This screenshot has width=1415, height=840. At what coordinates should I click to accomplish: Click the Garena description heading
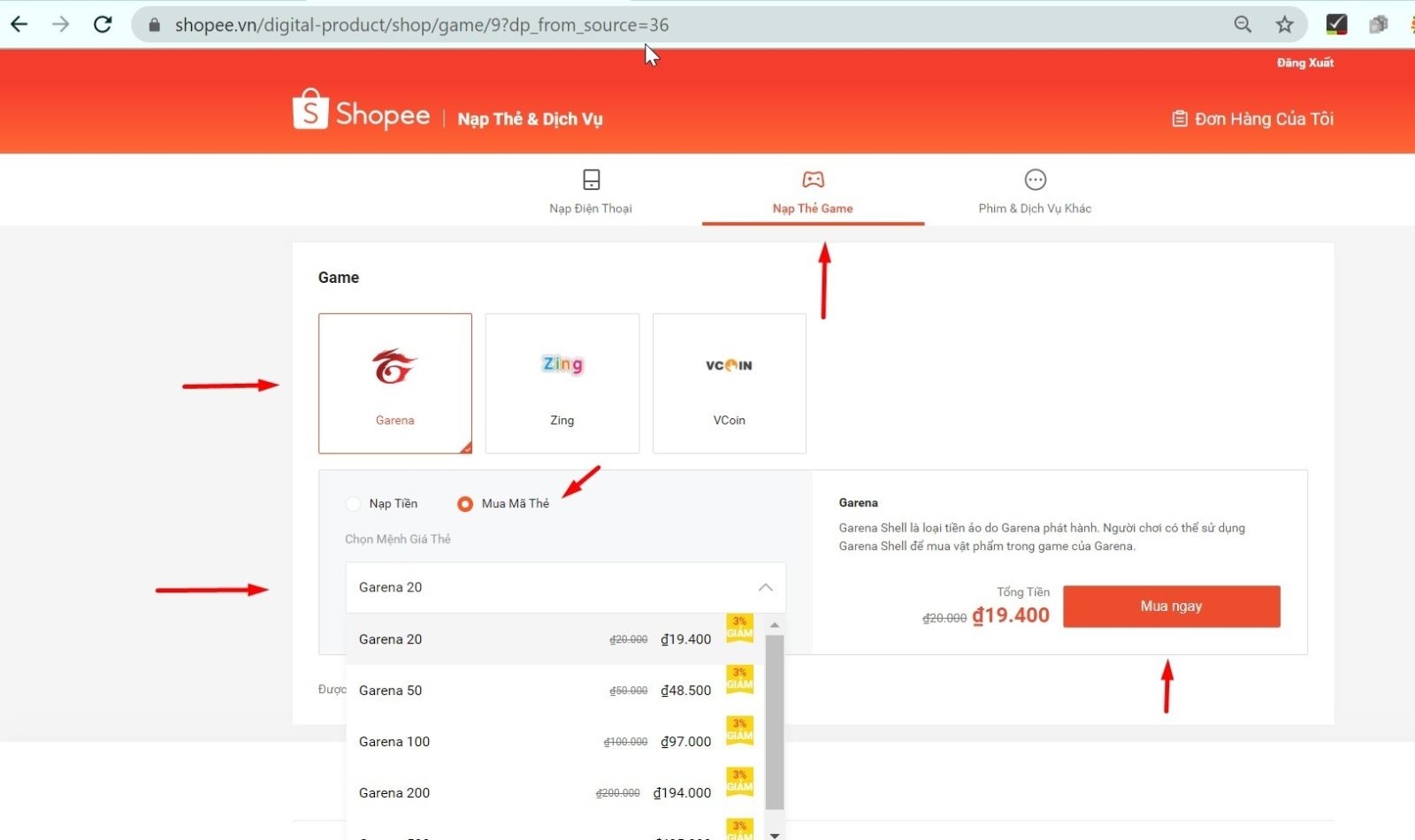click(x=859, y=502)
